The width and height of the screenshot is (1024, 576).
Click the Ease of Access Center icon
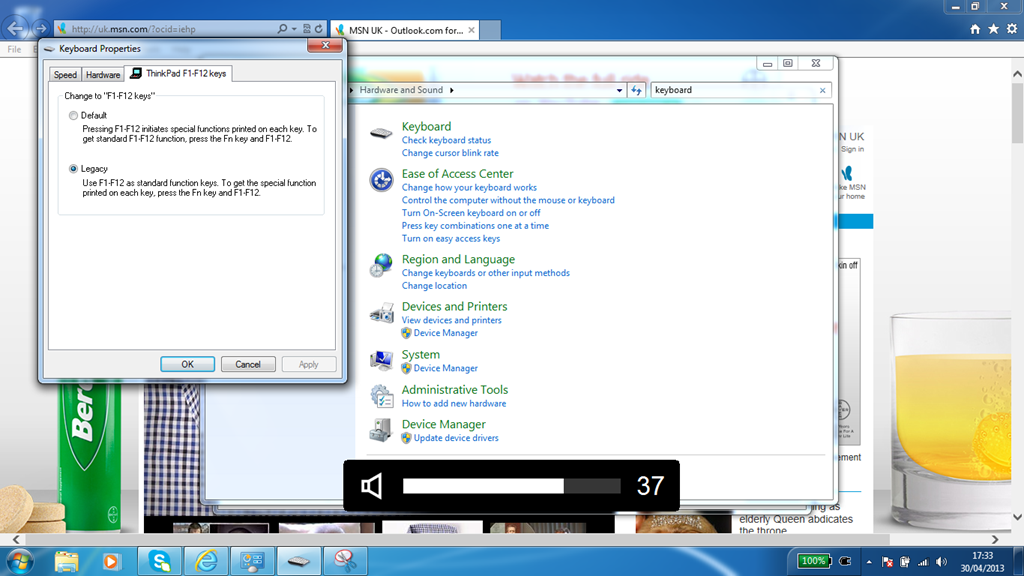(381, 180)
